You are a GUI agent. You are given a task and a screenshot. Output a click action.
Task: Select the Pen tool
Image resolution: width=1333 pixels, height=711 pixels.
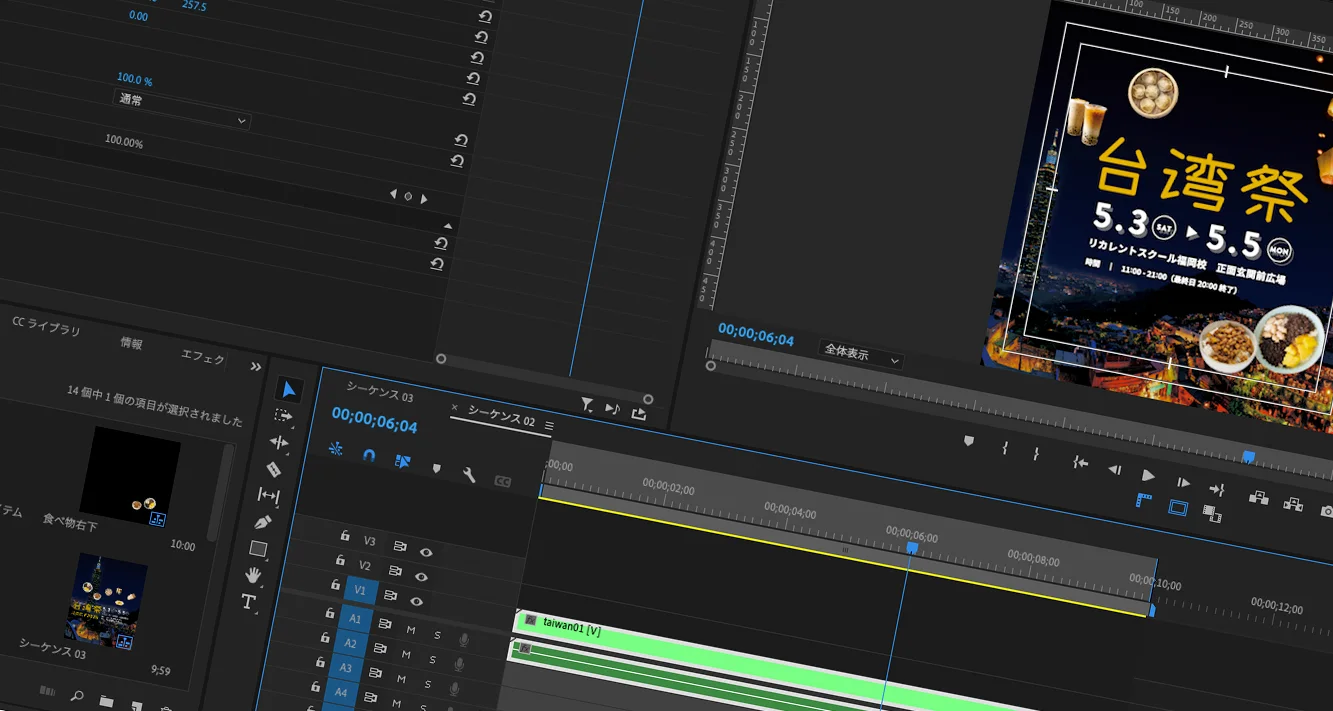click(263, 522)
